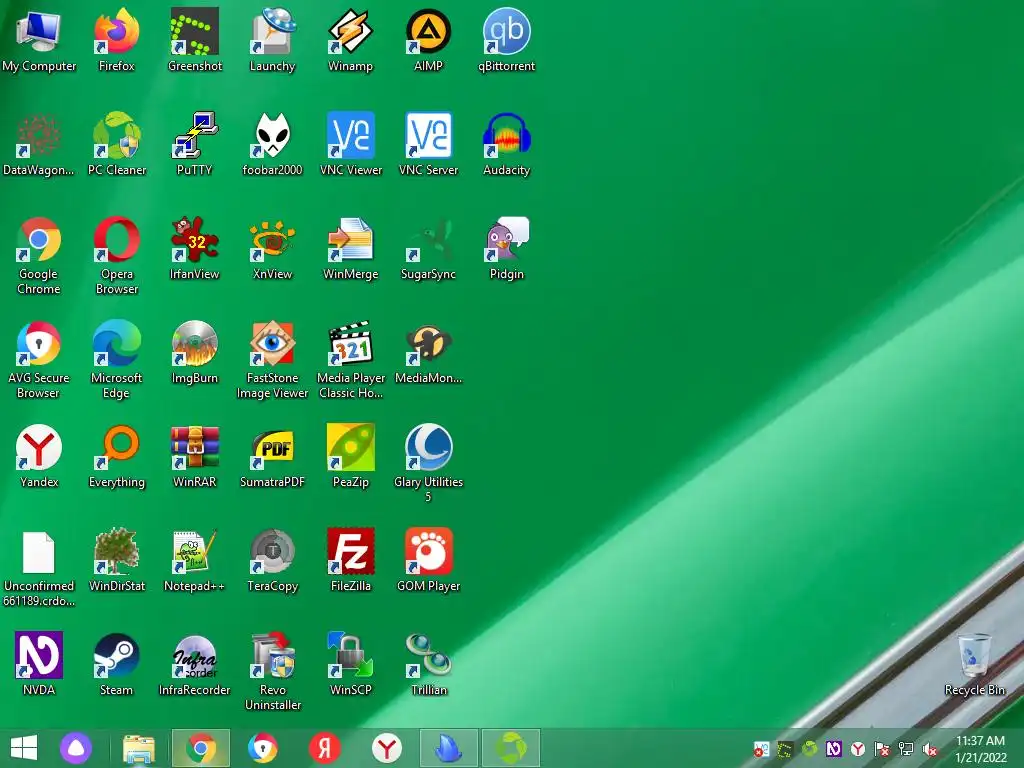The image size is (1024, 768).
Task: Click the Microsoft Edge desktop shortcut
Action: click(x=117, y=359)
